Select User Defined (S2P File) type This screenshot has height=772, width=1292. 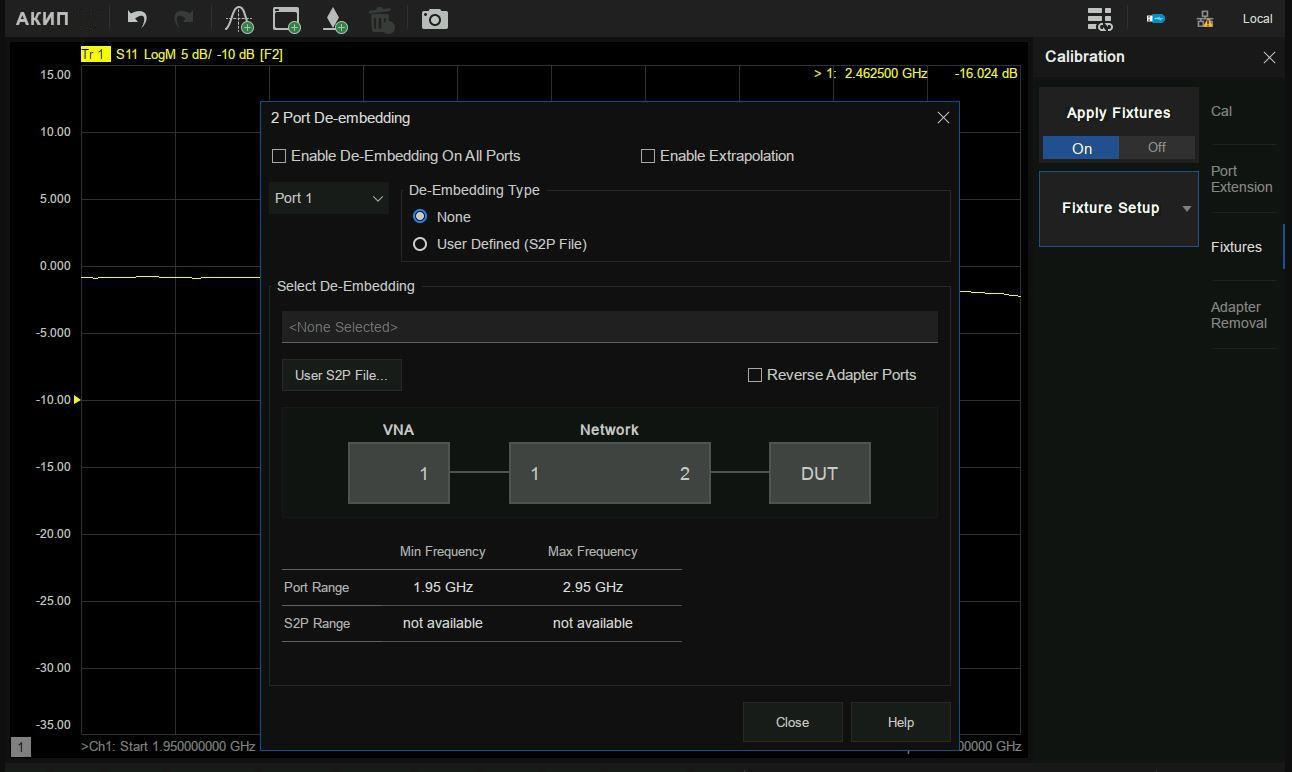tap(420, 244)
